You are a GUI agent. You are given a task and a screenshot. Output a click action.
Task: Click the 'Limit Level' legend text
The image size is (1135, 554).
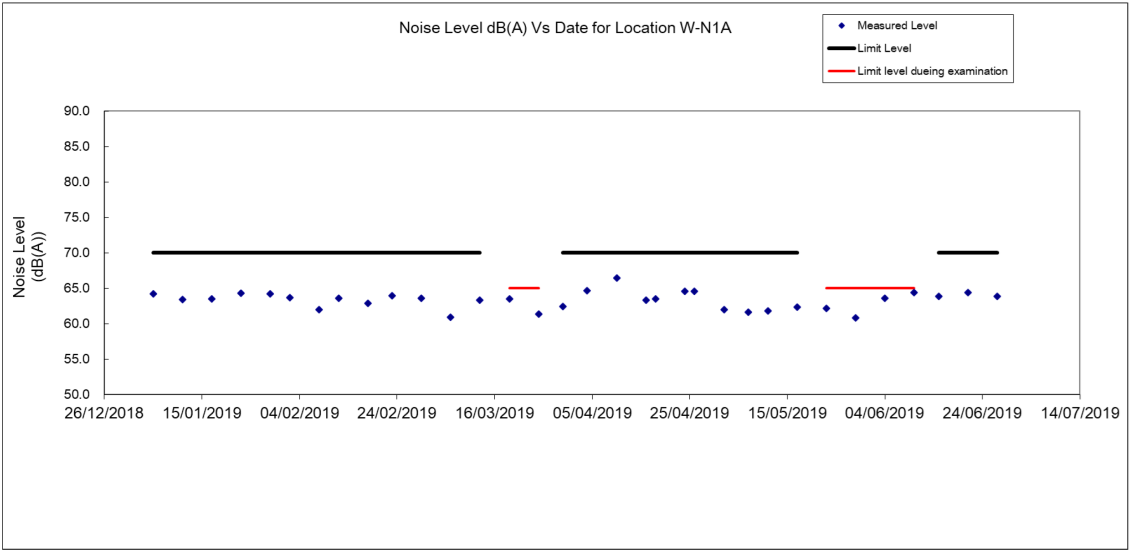(x=884, y=48)
